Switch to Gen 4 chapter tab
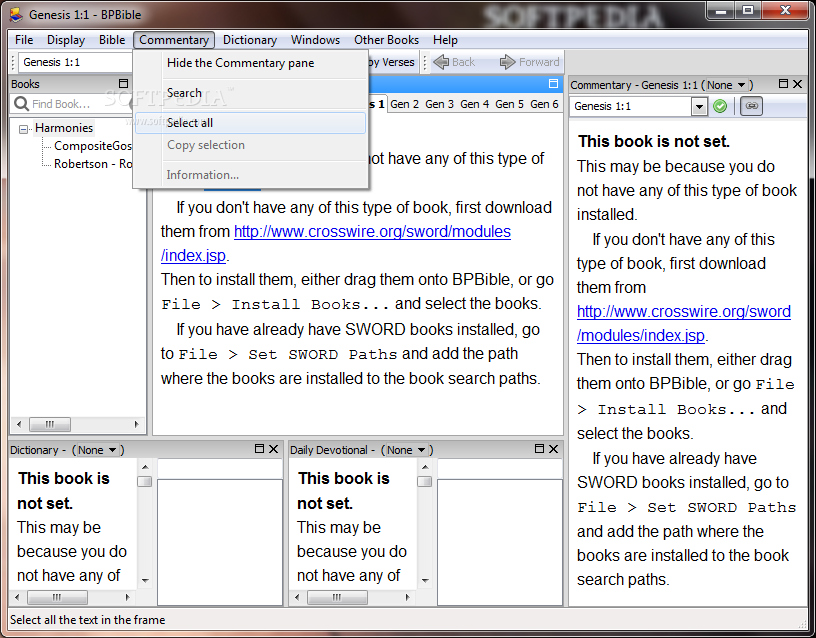The image size is (816, 638). click(475, 104)
